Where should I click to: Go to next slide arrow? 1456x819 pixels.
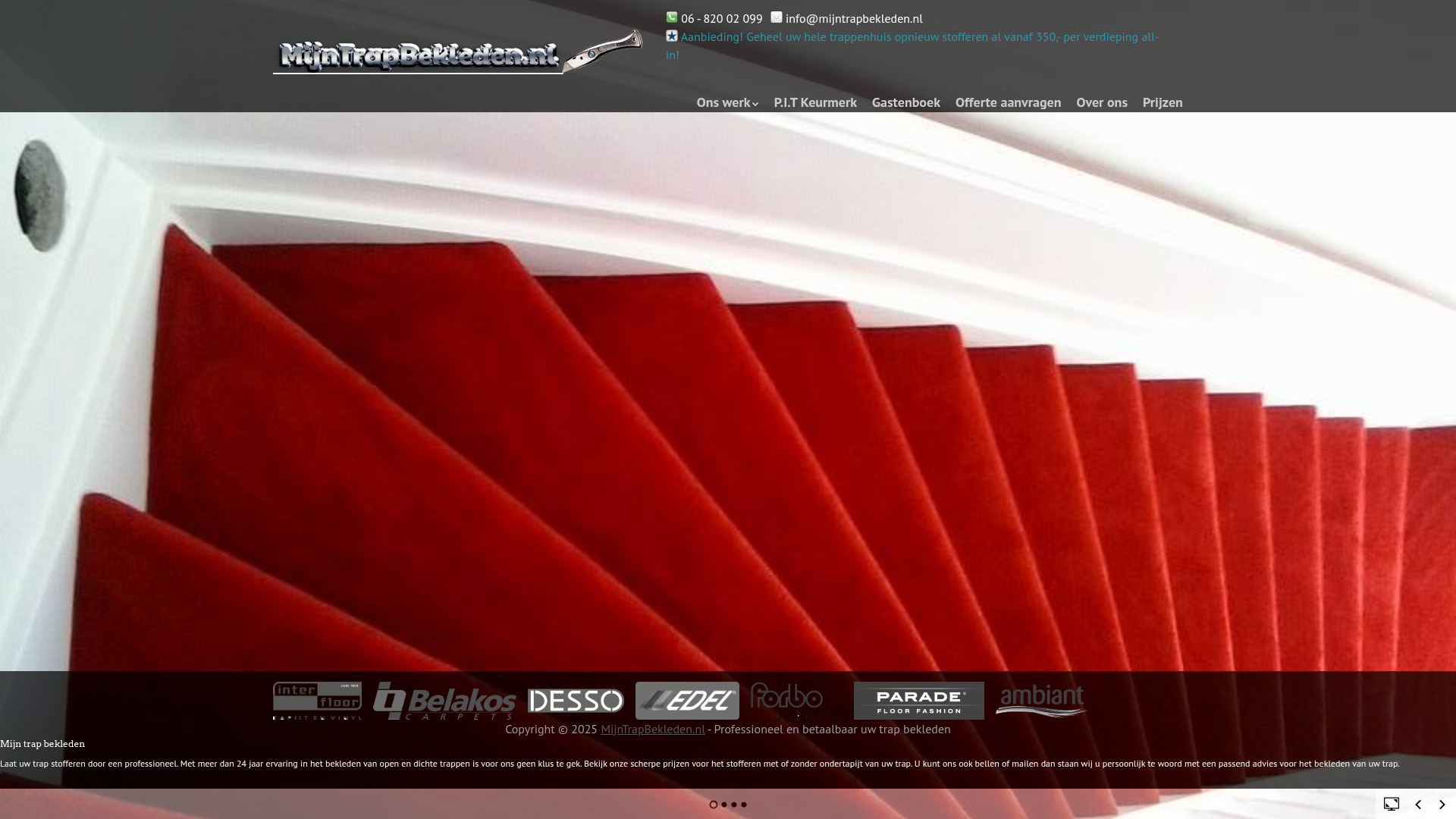pos(1442,805)
